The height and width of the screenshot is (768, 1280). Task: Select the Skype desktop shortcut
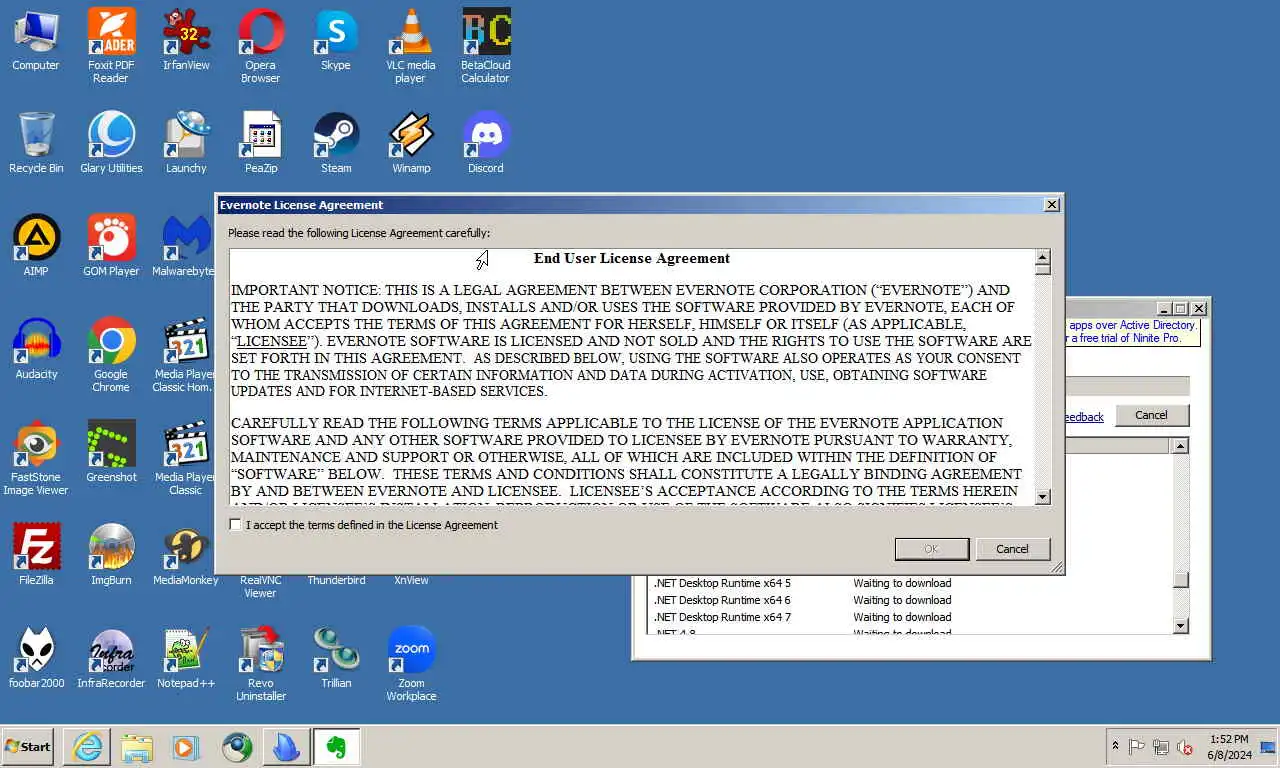336,41
